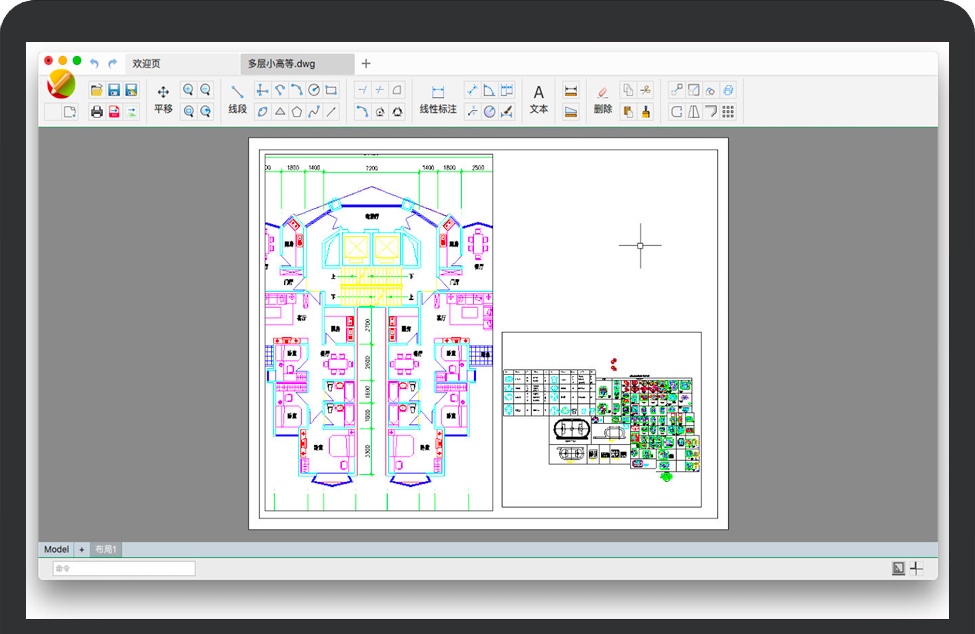Click the zoom in magnifier icon
This screenshot has width=975, height=634.
[x=188, y=90]
